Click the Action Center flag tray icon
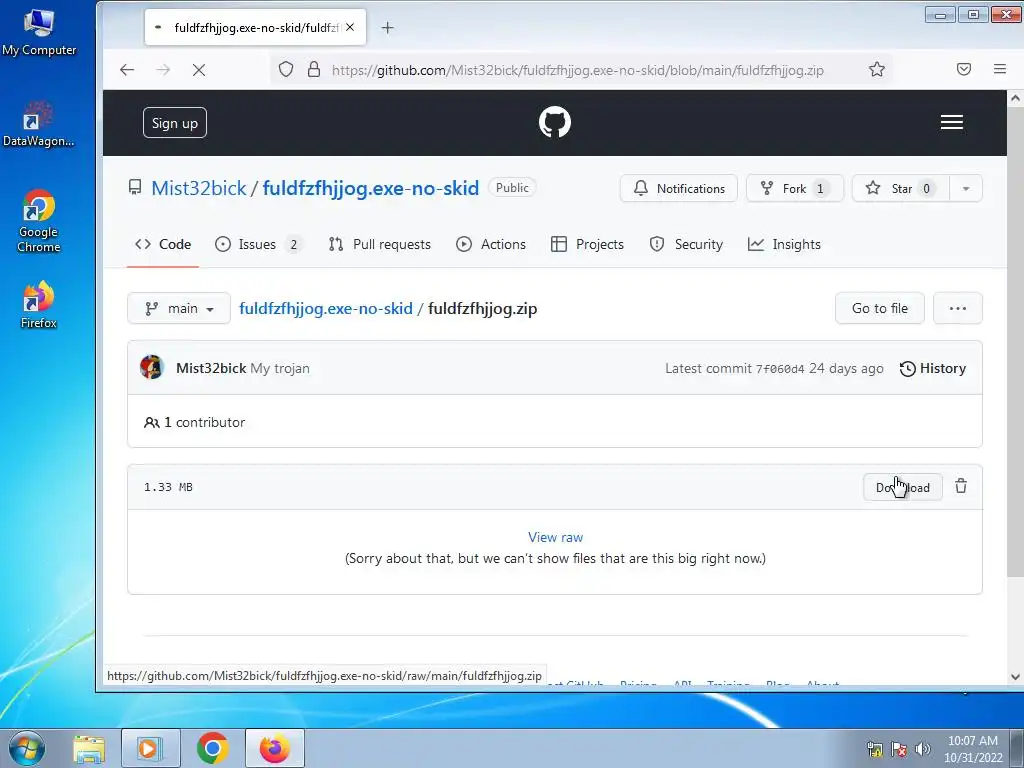Screen dimensions: 1024x768 (899, 749)
